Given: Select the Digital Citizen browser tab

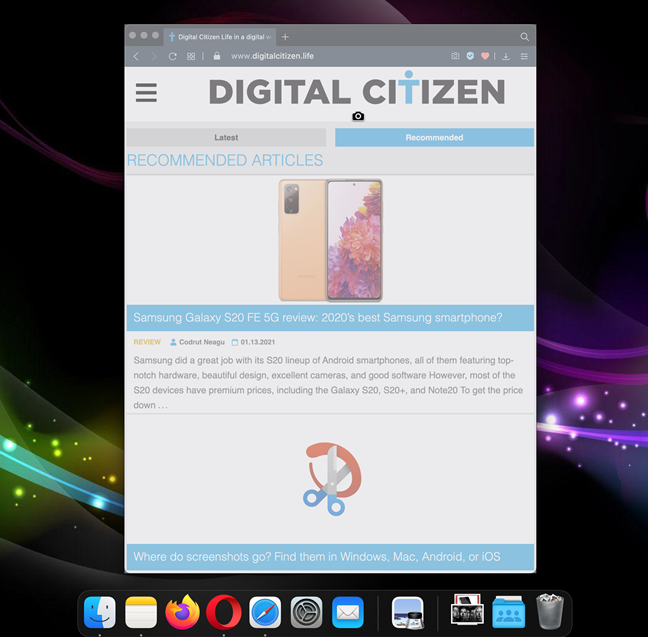Looking at the screenshot, I should point(220,37).
